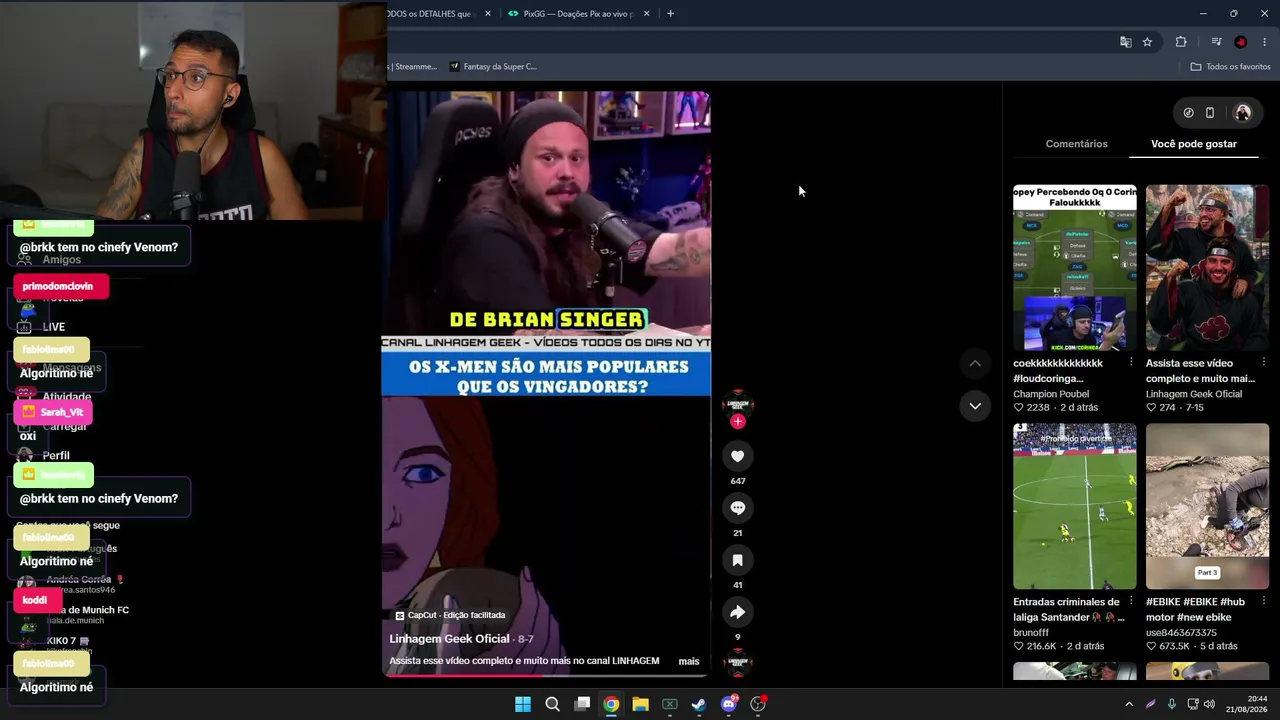The image size is (1280, 720).
Task: Open the Windows Start menu
Action: click(523, 704)
